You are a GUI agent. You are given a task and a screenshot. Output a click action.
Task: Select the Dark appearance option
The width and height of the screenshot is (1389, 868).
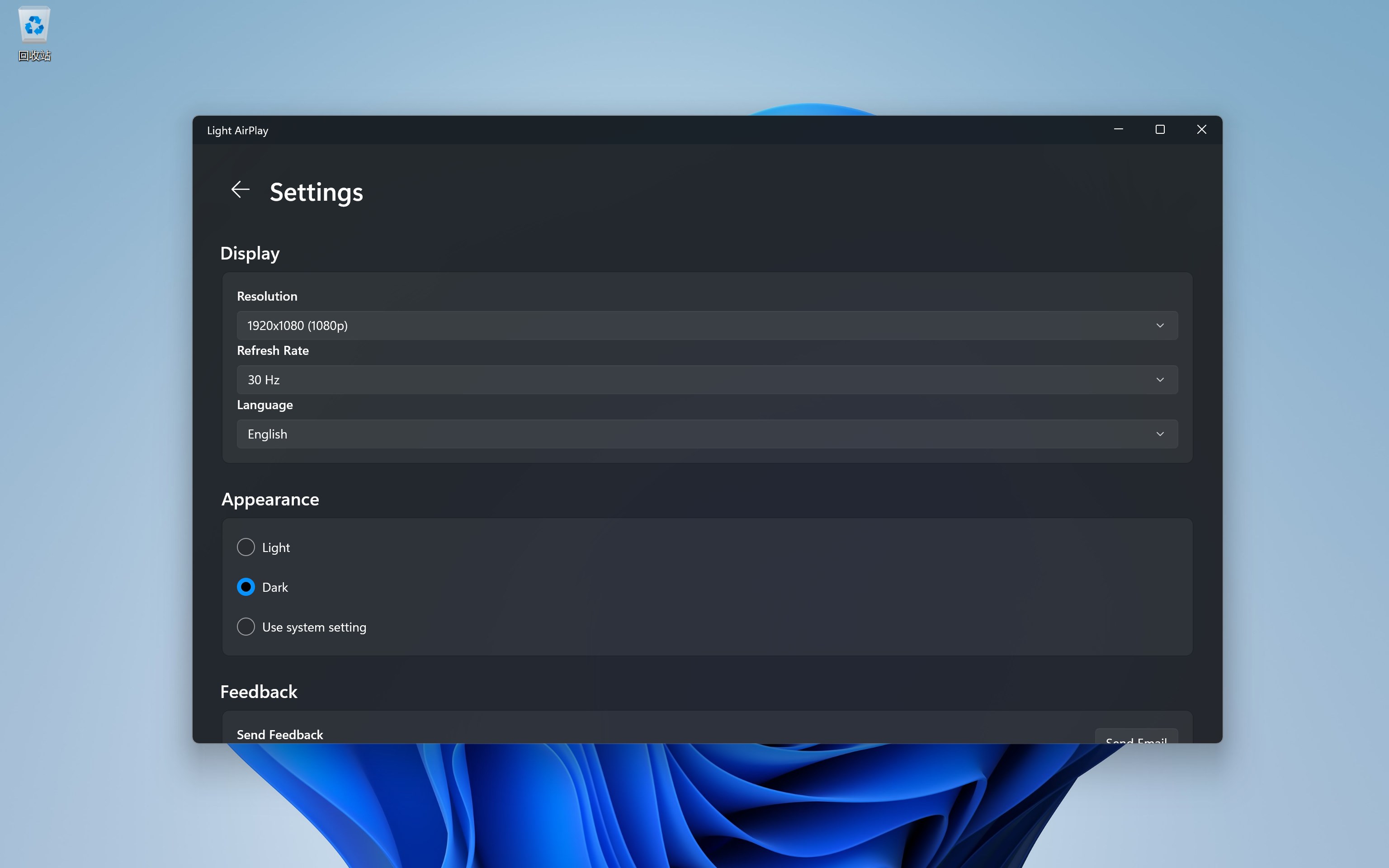(x=246, y=586)
